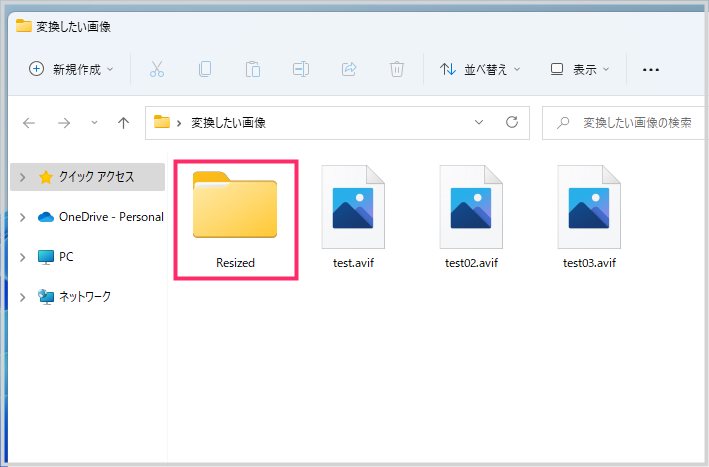This screenshot has height=467, width=709.
Task: Expand the ネットワーク tree node
Action: [x=22, y=297]
